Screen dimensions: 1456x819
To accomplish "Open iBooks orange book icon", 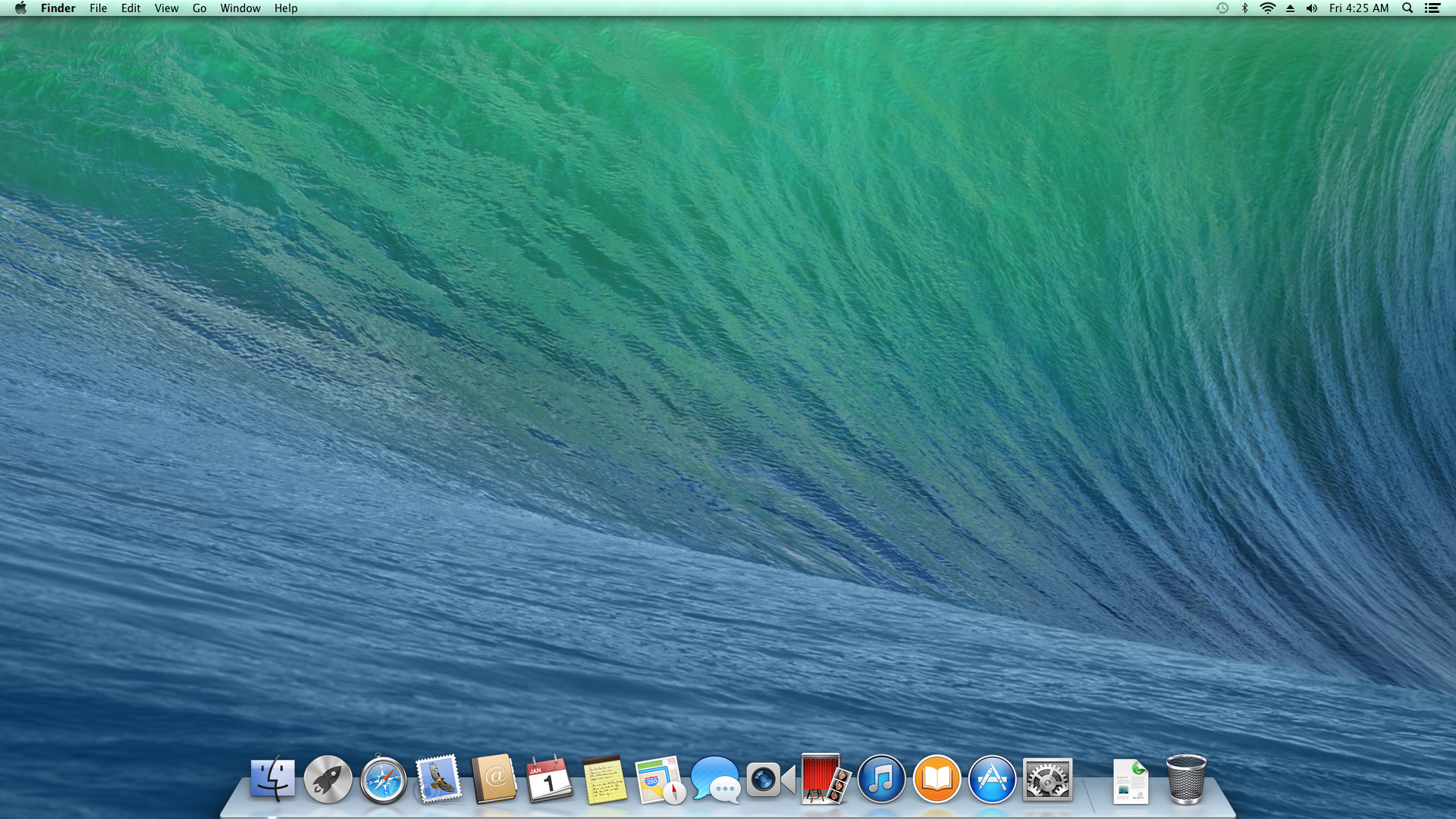I will (x=937, y=780).
